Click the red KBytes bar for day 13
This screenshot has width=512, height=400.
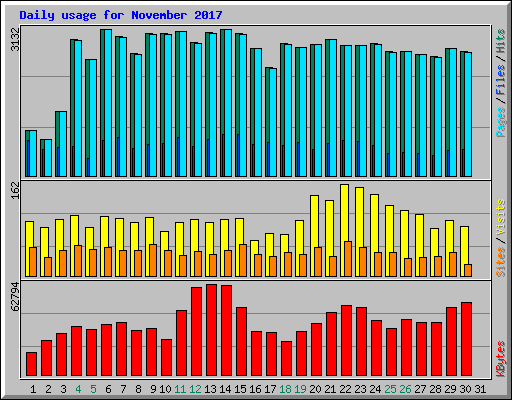click(211, 330)
